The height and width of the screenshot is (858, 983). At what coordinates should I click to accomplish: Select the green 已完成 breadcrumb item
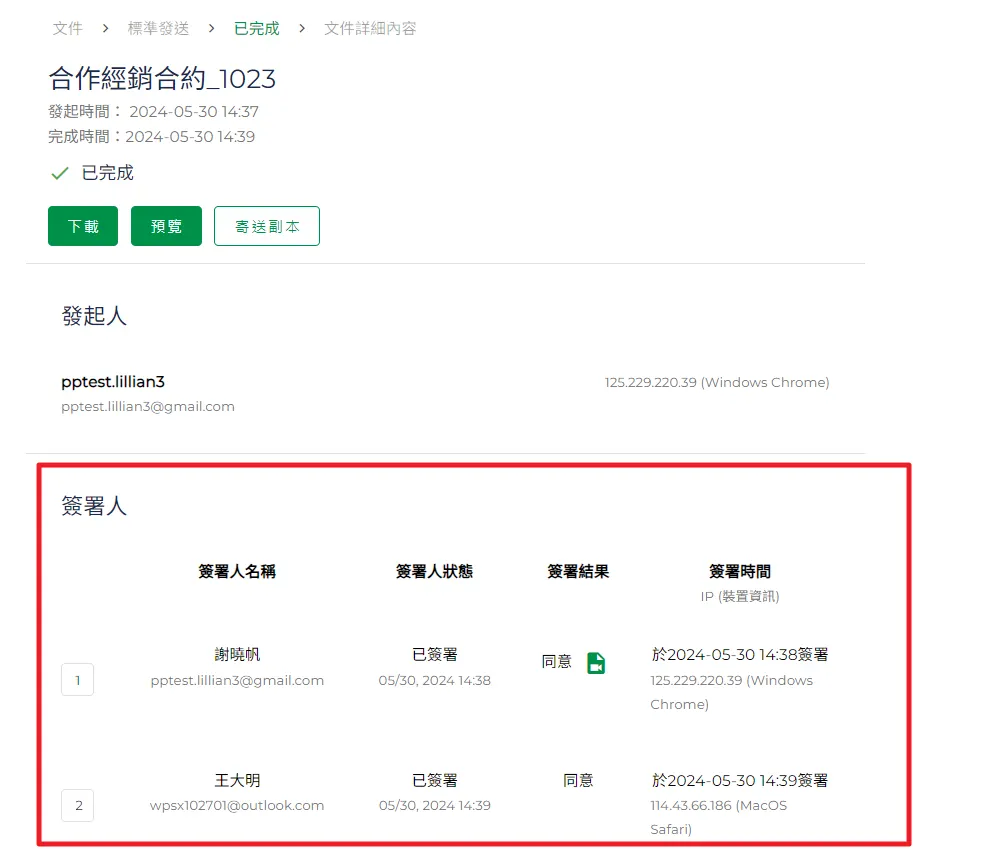pyautogui.click(x=256, y=29)
